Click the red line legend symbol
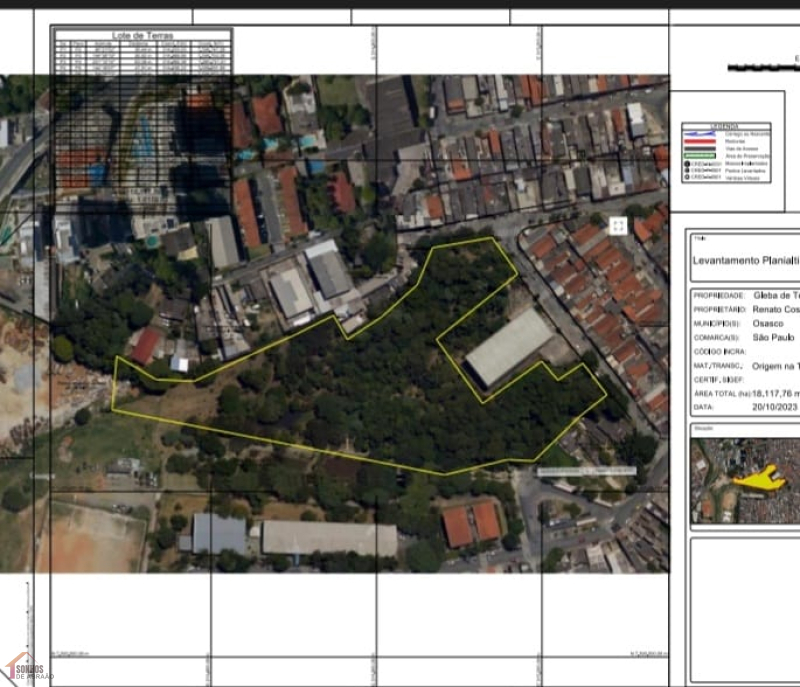800x687 pixels. tap(699, 142)
